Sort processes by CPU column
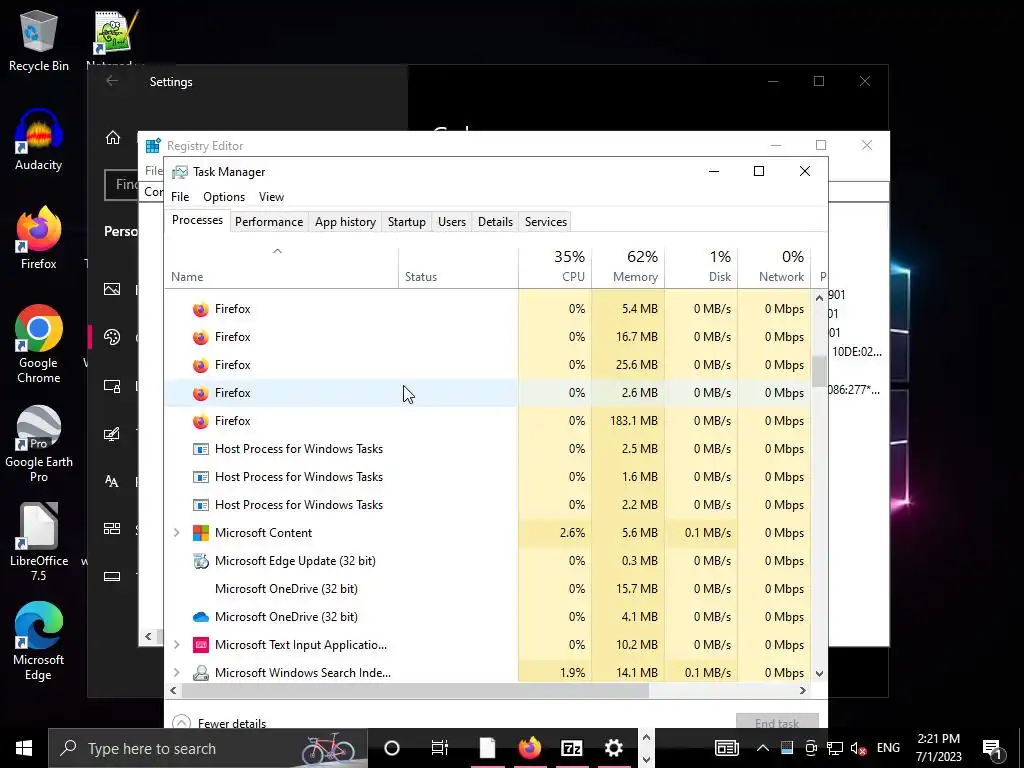Viewport: 1024px width, 768px height. (555, 268)
